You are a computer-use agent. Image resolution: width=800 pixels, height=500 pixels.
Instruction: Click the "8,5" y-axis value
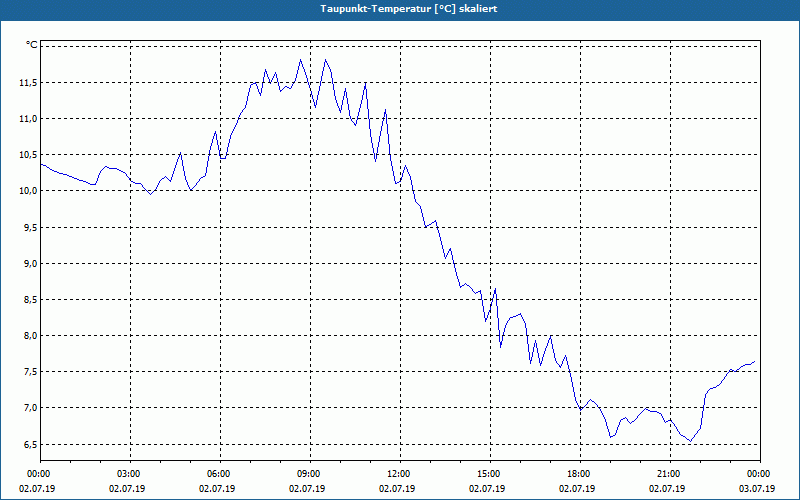coord(30,299)
